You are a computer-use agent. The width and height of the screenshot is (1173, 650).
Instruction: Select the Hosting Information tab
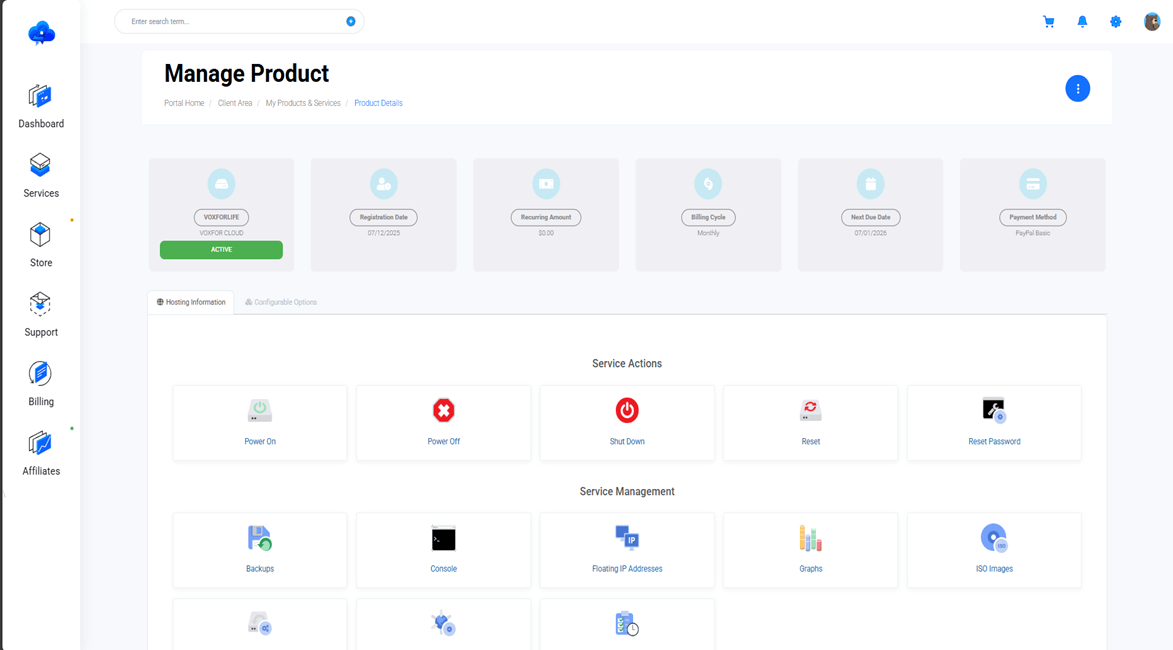click(x=191, y=302)
